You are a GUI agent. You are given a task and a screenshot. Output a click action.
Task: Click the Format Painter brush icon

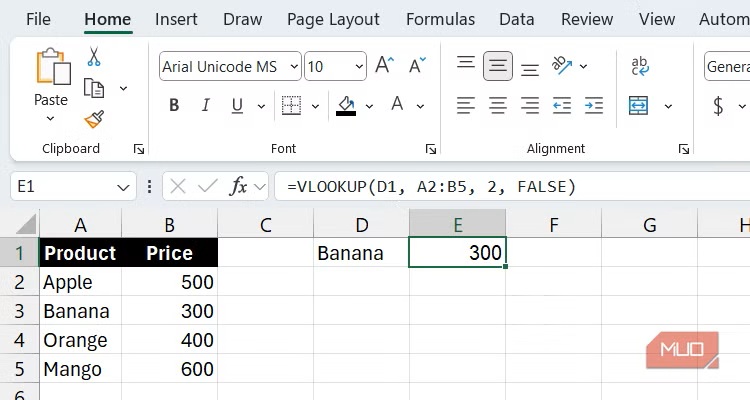point(94,119)
